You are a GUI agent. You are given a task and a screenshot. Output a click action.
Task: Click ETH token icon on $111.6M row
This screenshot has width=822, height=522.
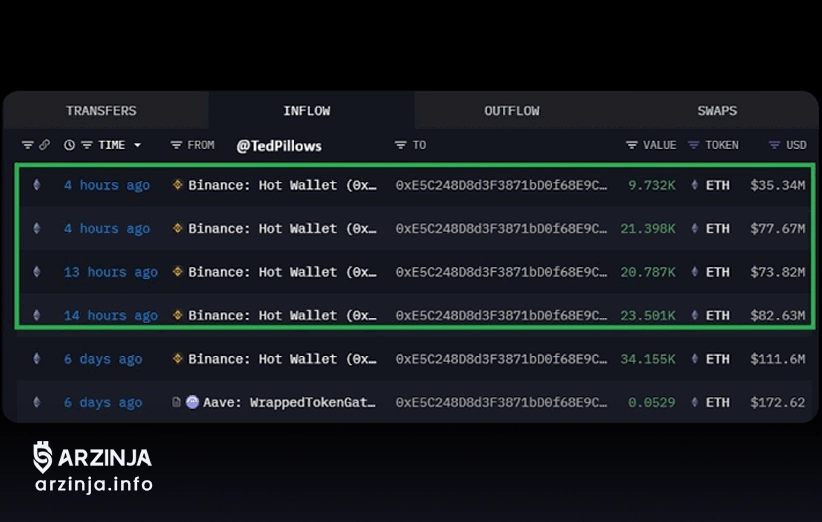695,359
